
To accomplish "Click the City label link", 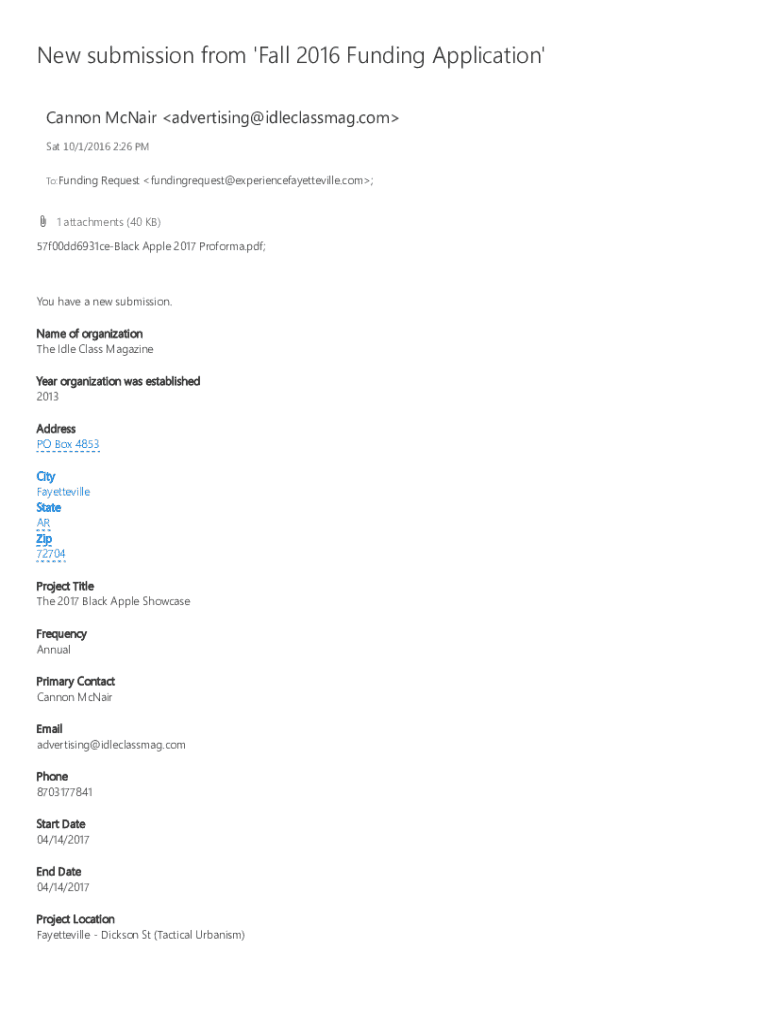I will point(46,476).
